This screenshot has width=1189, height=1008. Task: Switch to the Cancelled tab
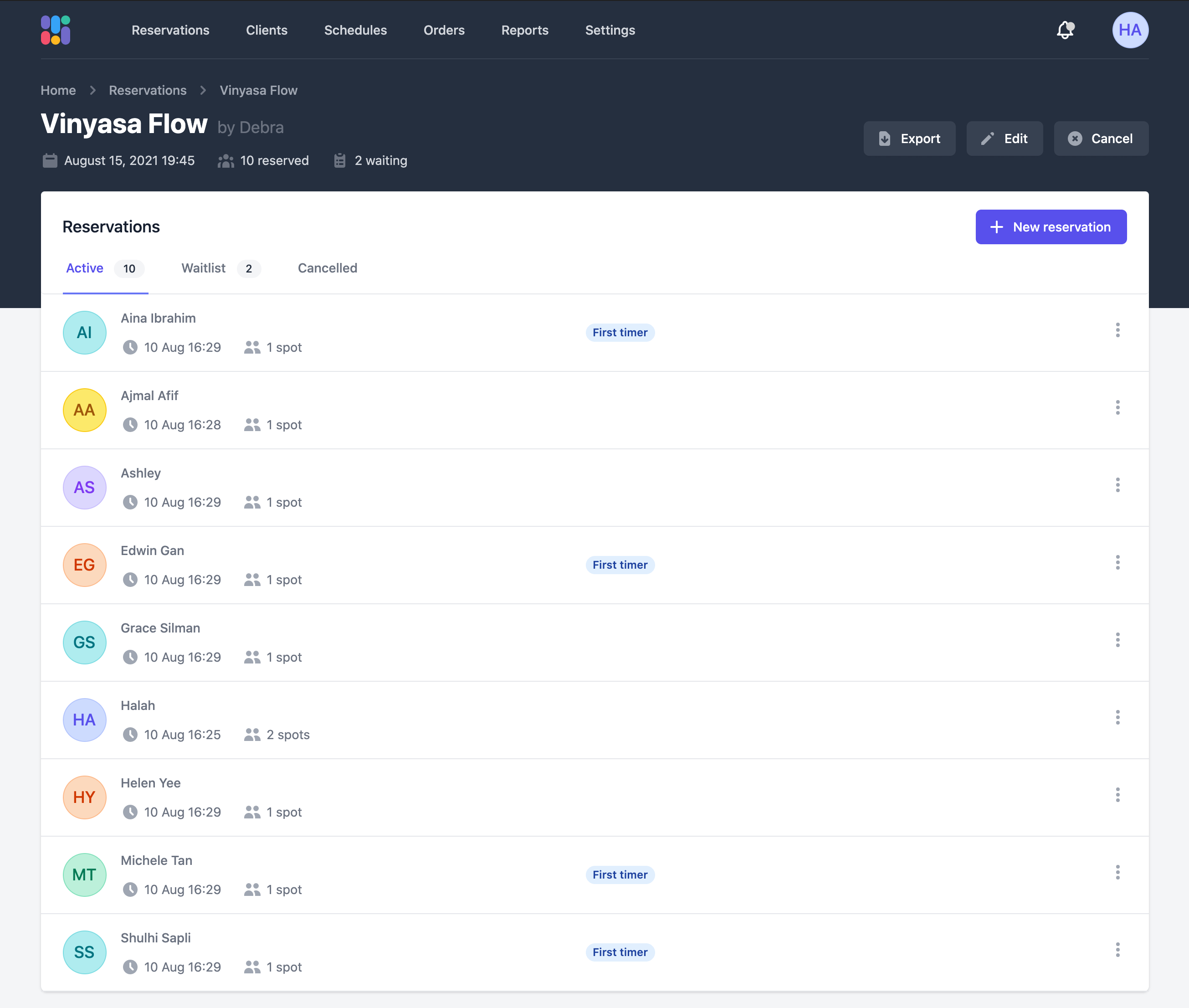click(328, 268)
